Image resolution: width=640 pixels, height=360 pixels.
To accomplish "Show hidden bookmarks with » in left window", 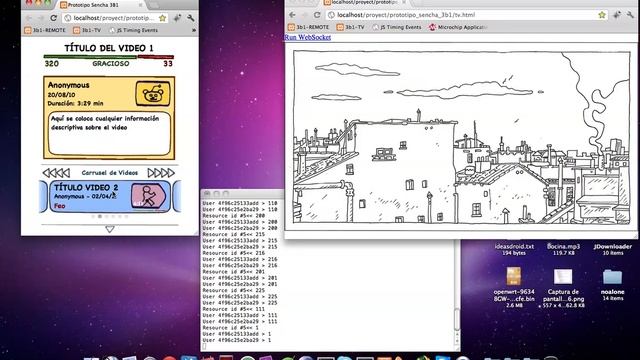I will [x=194, y=30].
